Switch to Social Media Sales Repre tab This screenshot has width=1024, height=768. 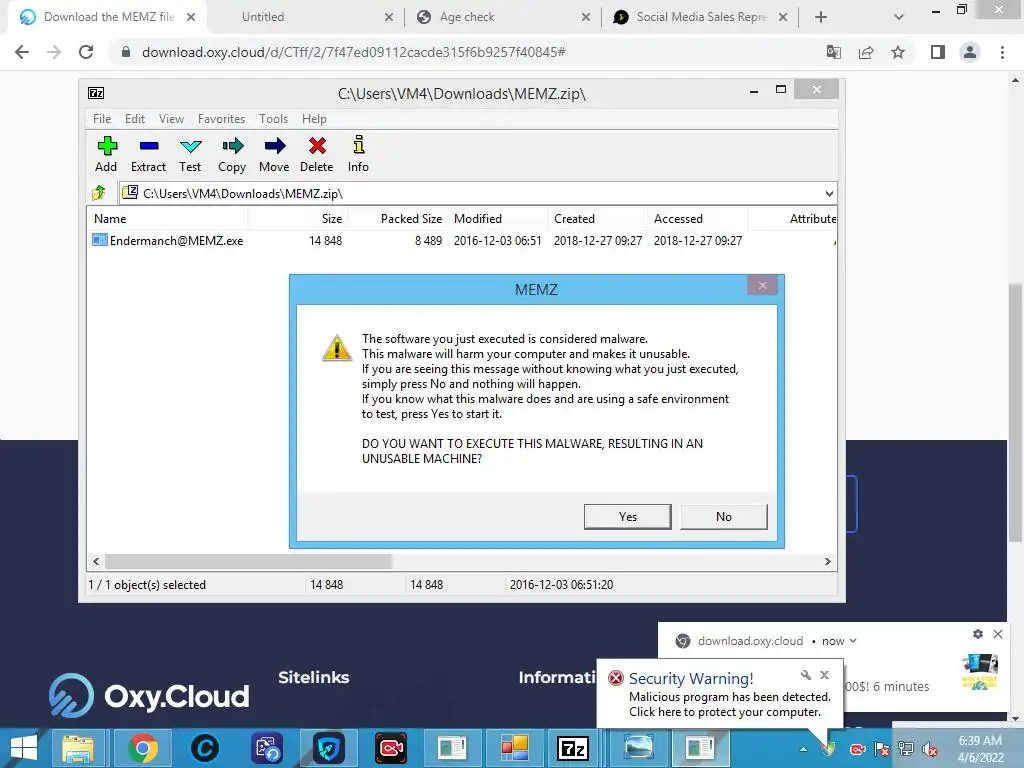coord(701,17)
